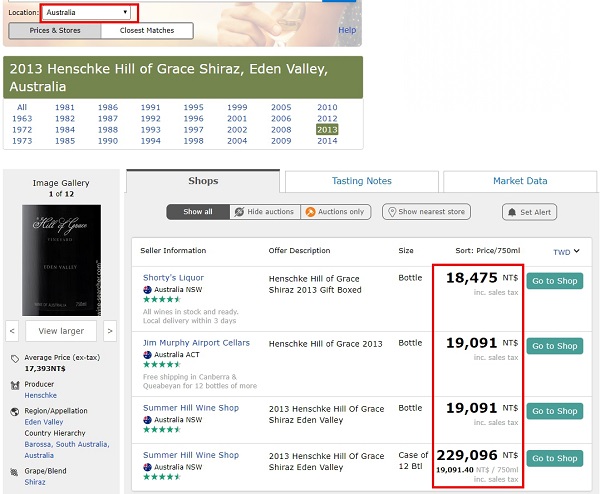The height and width of the screenshot is (494, 600).
Task: Open Shiraz grape link
Action: (35, 482)
